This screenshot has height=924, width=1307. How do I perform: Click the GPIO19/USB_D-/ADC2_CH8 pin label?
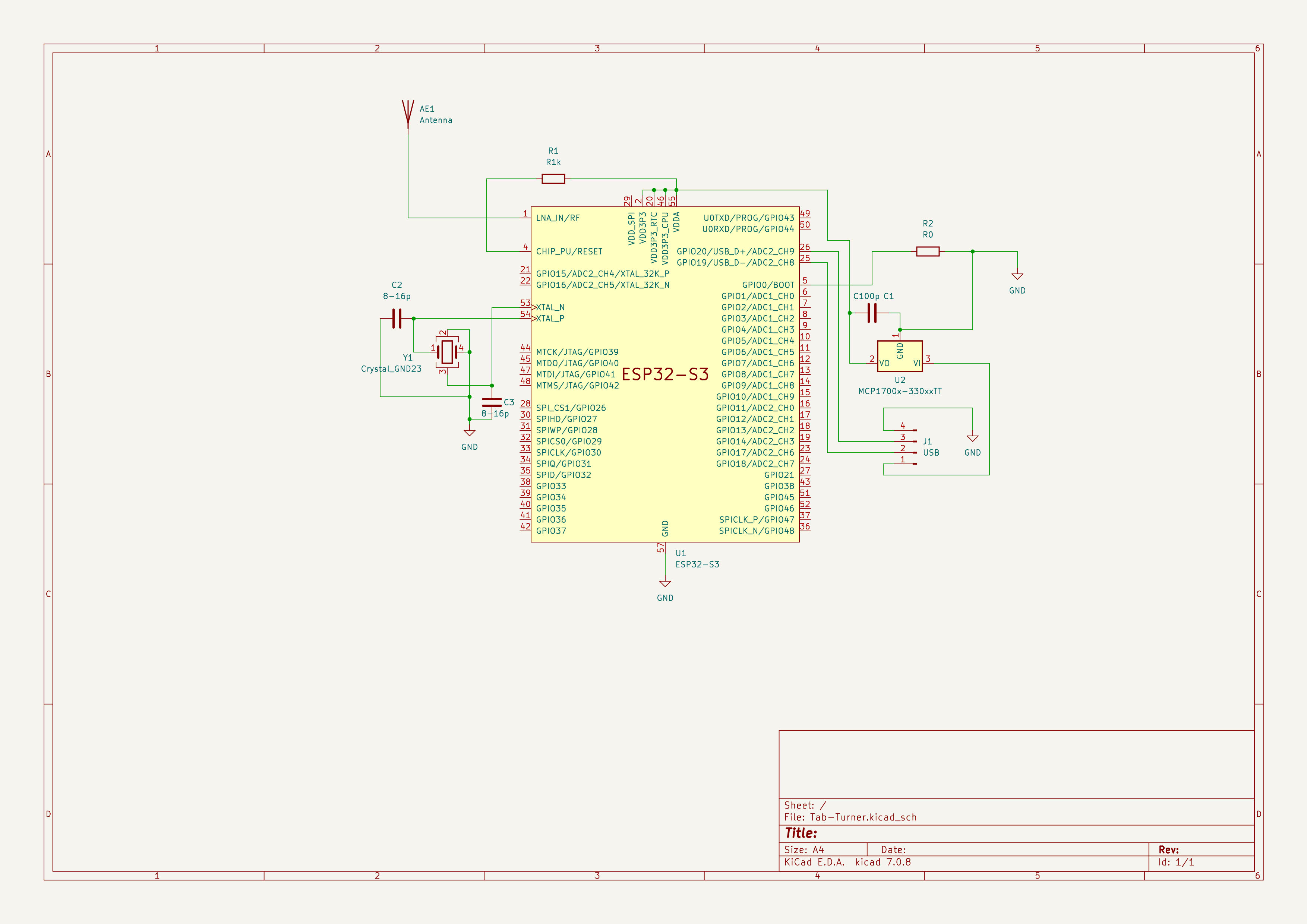[x=735, y=263]
